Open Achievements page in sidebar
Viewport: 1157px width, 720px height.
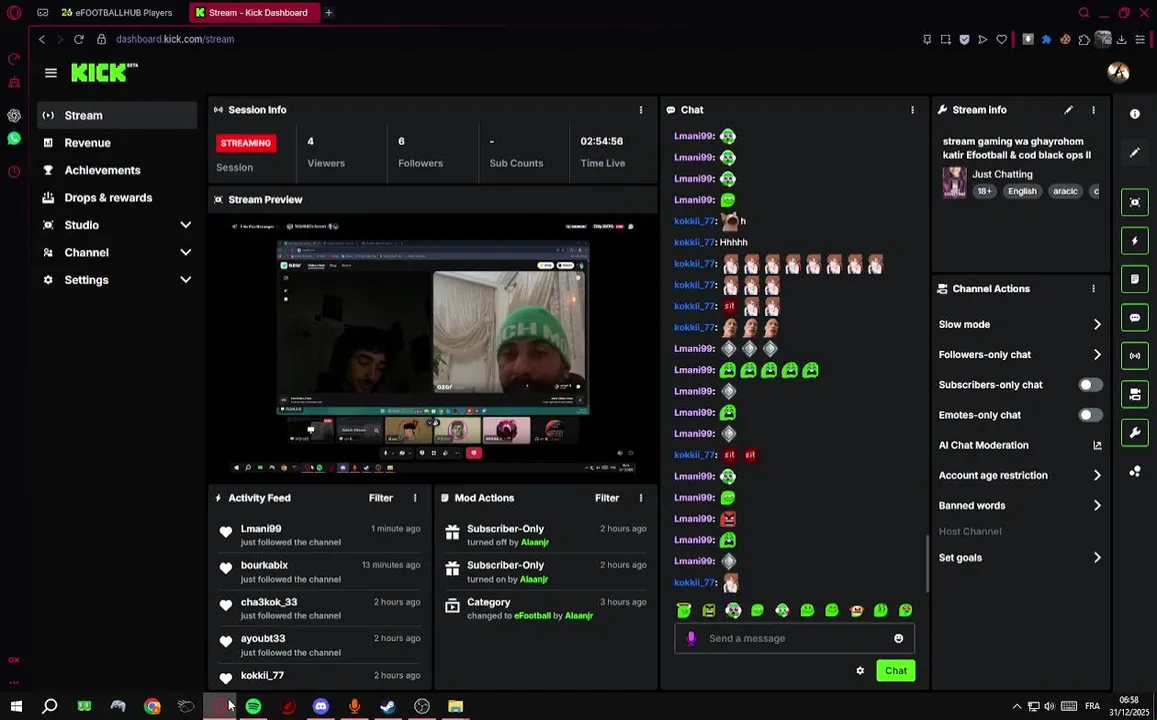point(117,170)
